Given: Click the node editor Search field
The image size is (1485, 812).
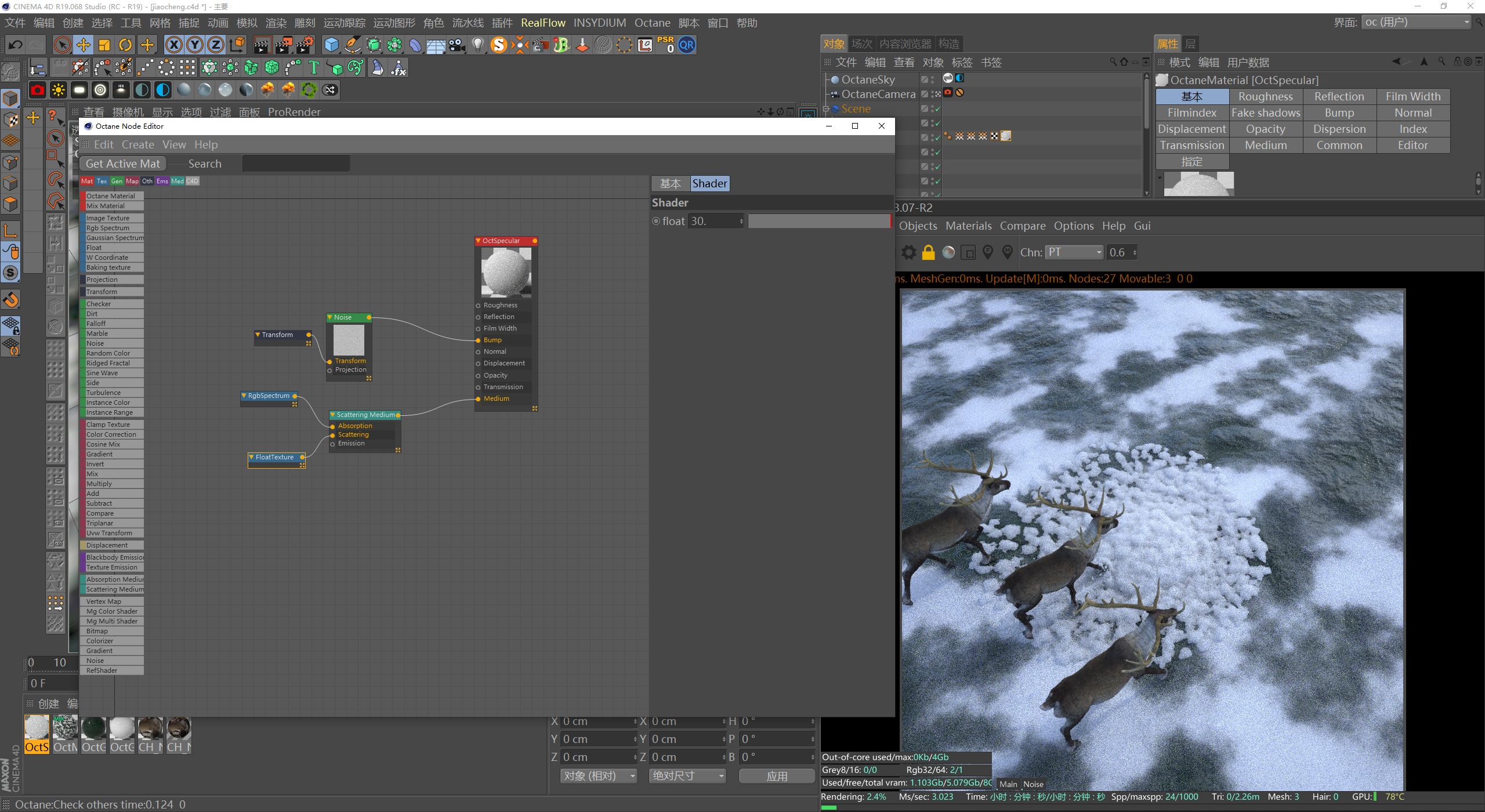Looking at the screenshot, I should [x=296, y=164].
